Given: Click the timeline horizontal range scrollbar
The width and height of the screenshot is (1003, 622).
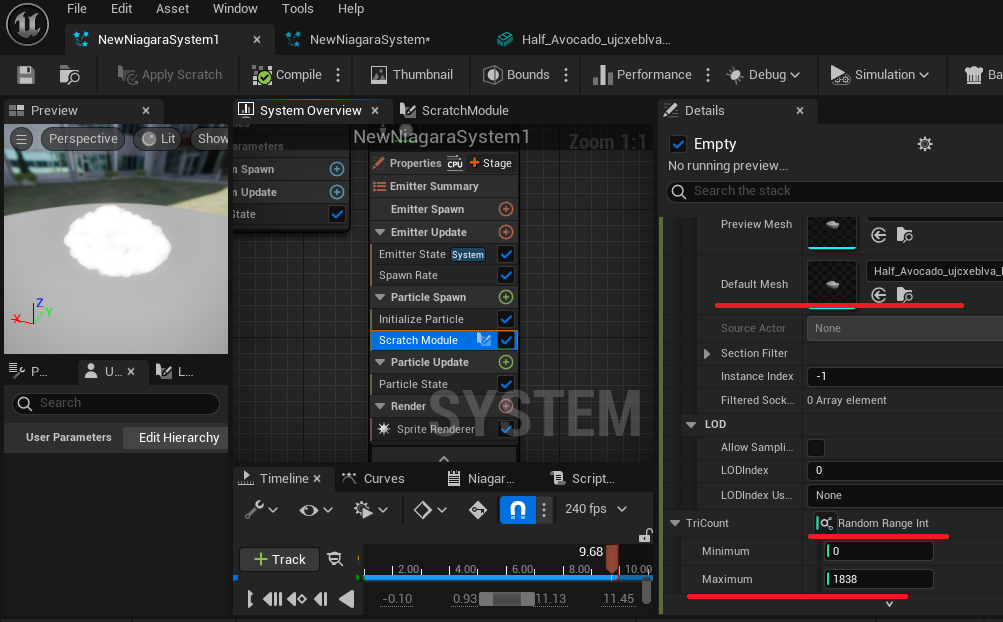Looking at the screenshot, I should (x=507, y=599).
